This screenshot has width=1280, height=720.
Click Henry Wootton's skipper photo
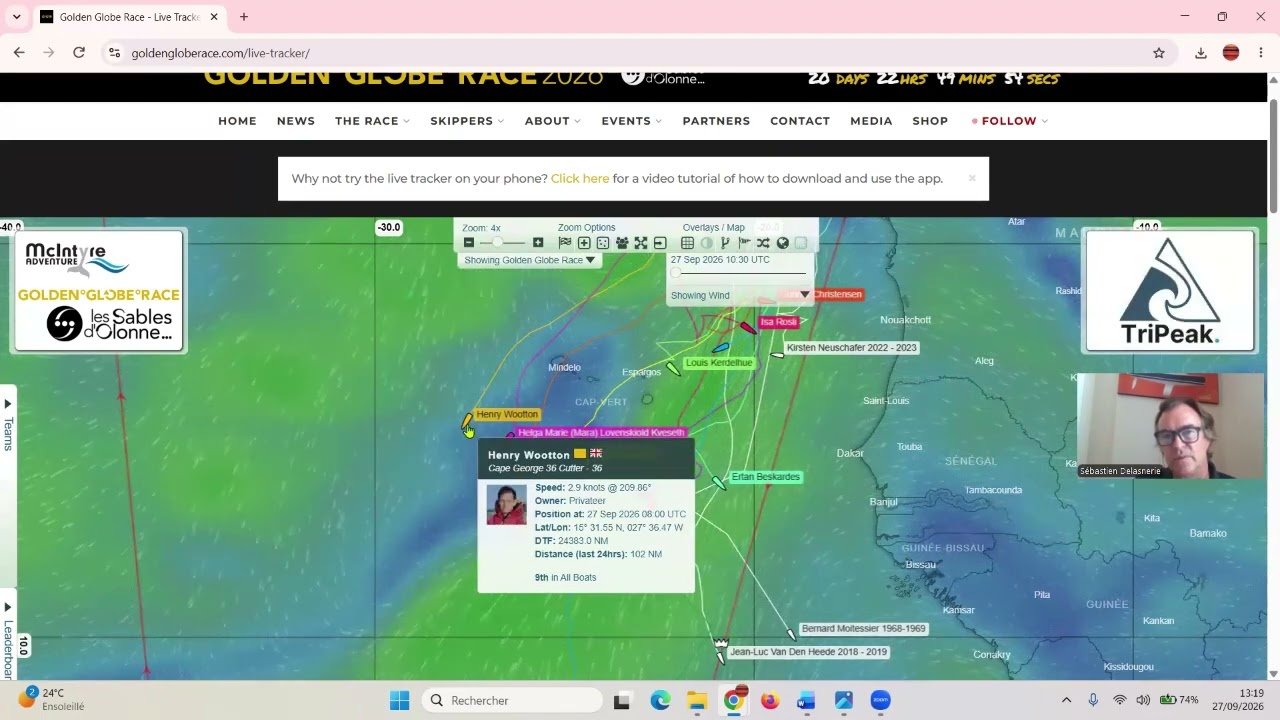pyautogui.click(x=506, y=504)
